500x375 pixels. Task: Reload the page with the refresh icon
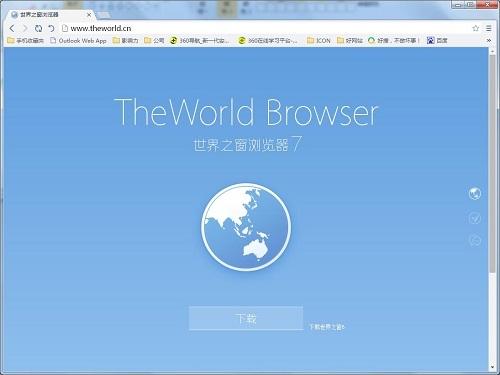click(x=38, y=28)
